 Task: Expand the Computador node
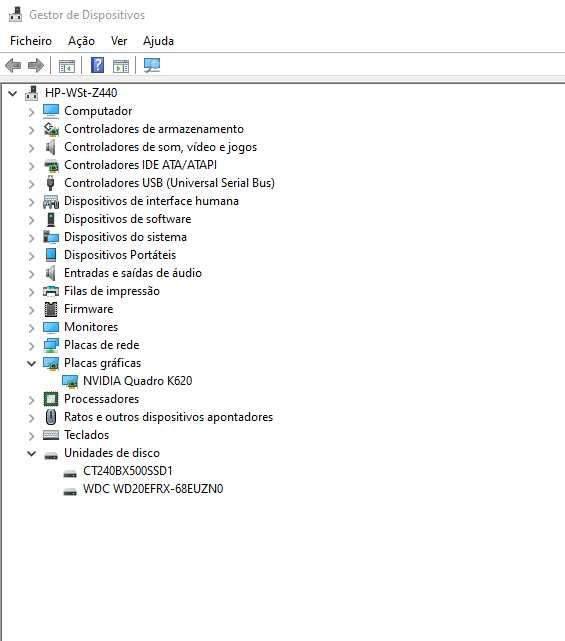coord(31,112)
